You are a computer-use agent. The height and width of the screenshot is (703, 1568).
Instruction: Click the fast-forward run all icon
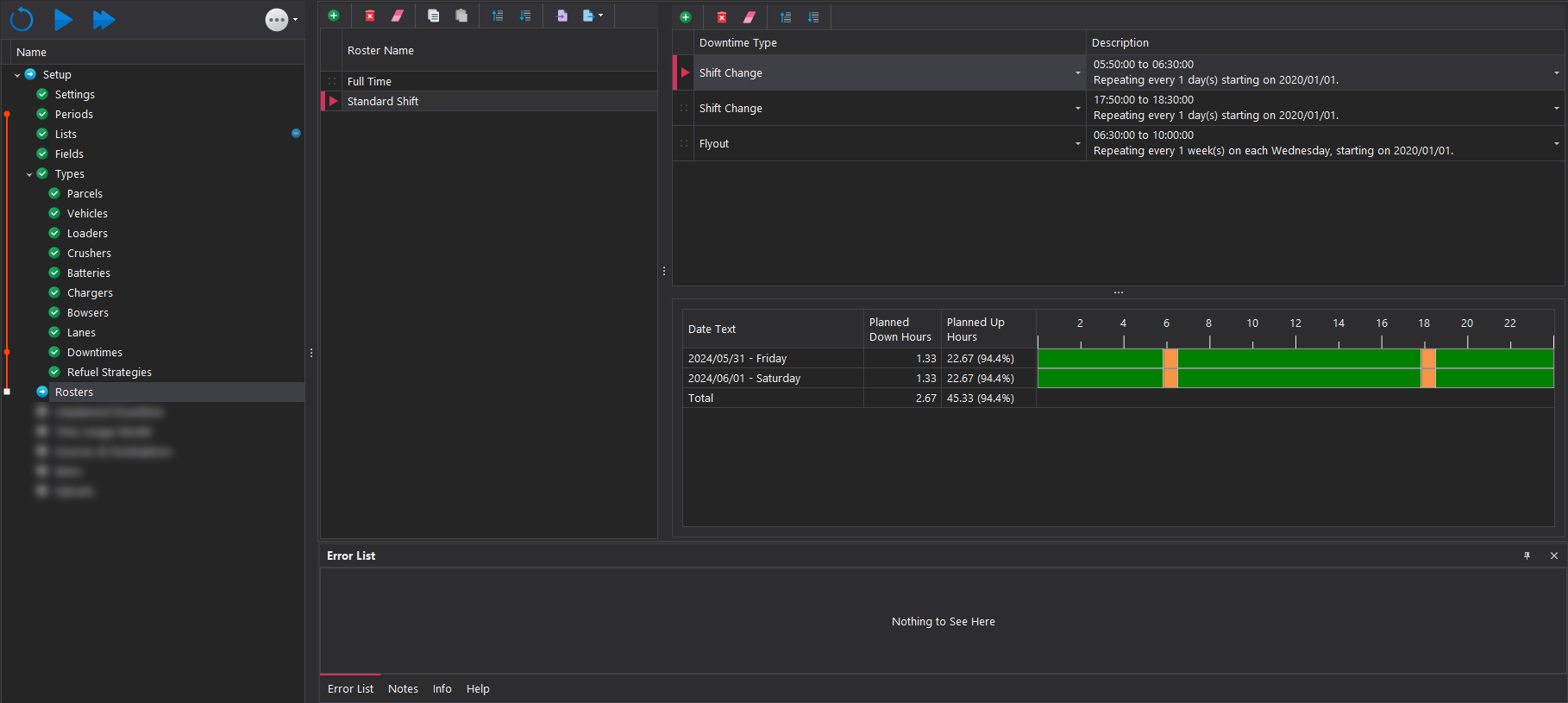(103, 19)
